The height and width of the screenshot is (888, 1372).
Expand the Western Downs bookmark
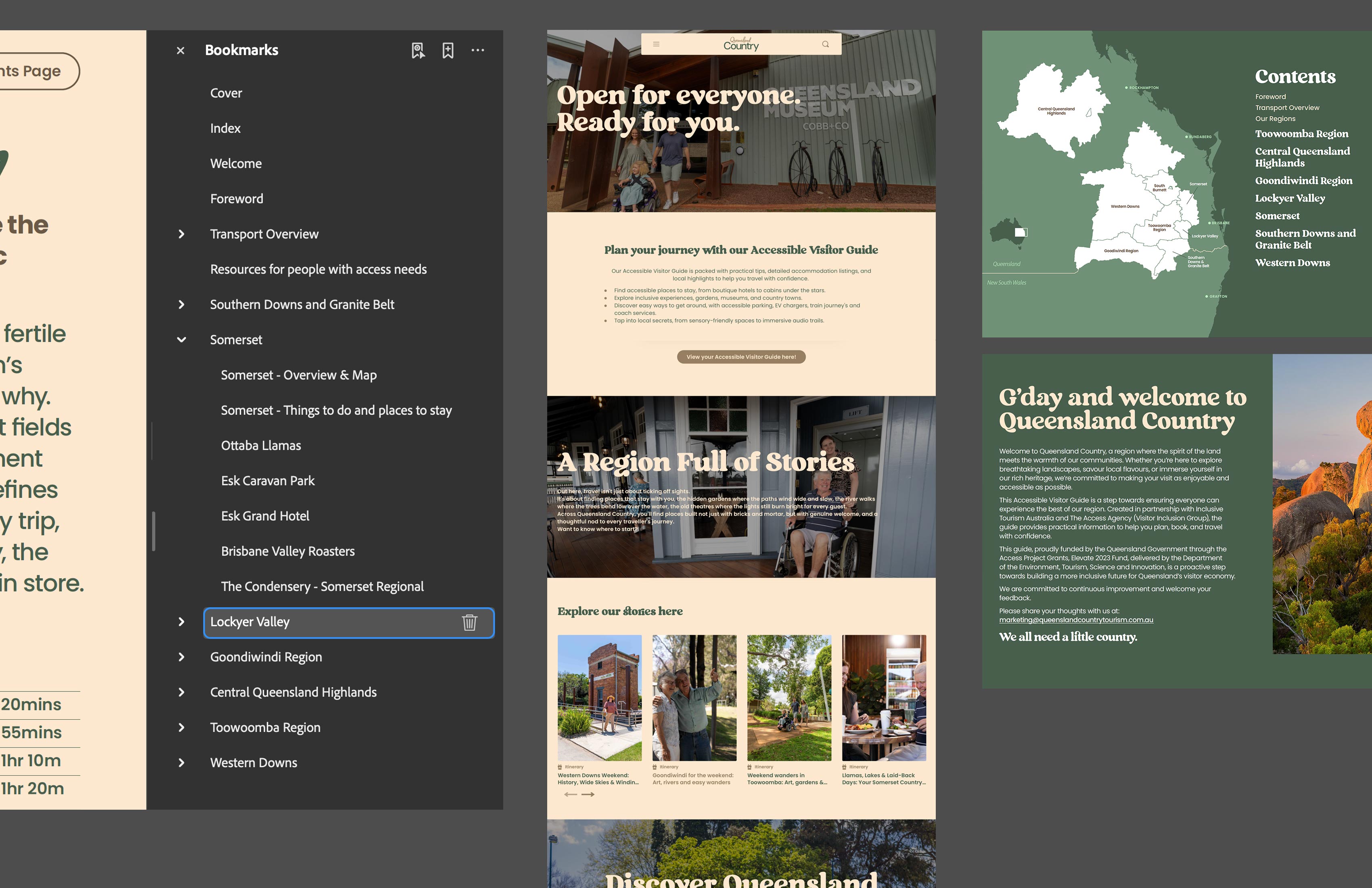coord(182,762)
